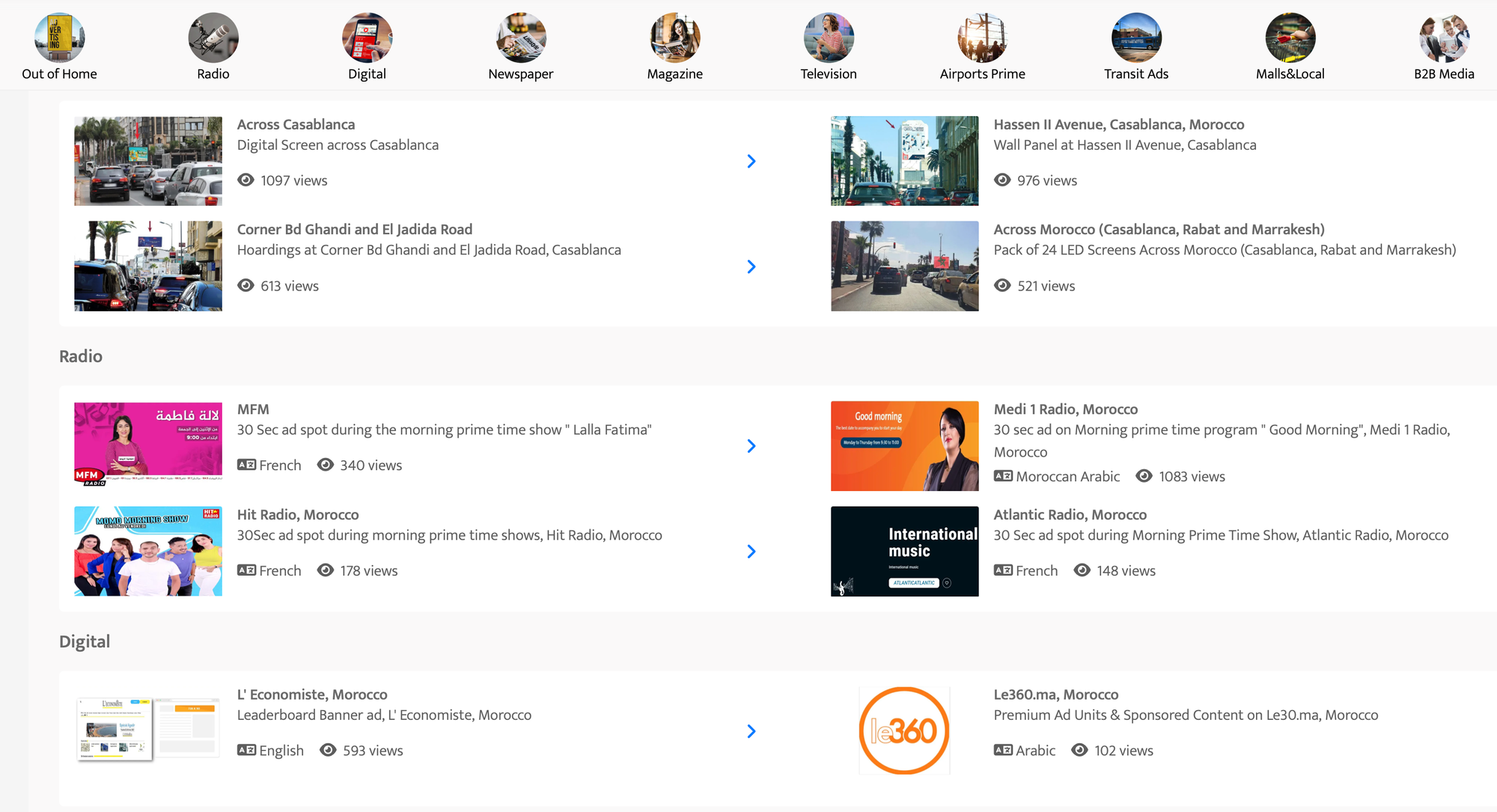This screenshot has width=1497, height=812.
Task: Click the Corner Bd Ghandi hoardings thumbnail
Action: click(x=148, y=266)
